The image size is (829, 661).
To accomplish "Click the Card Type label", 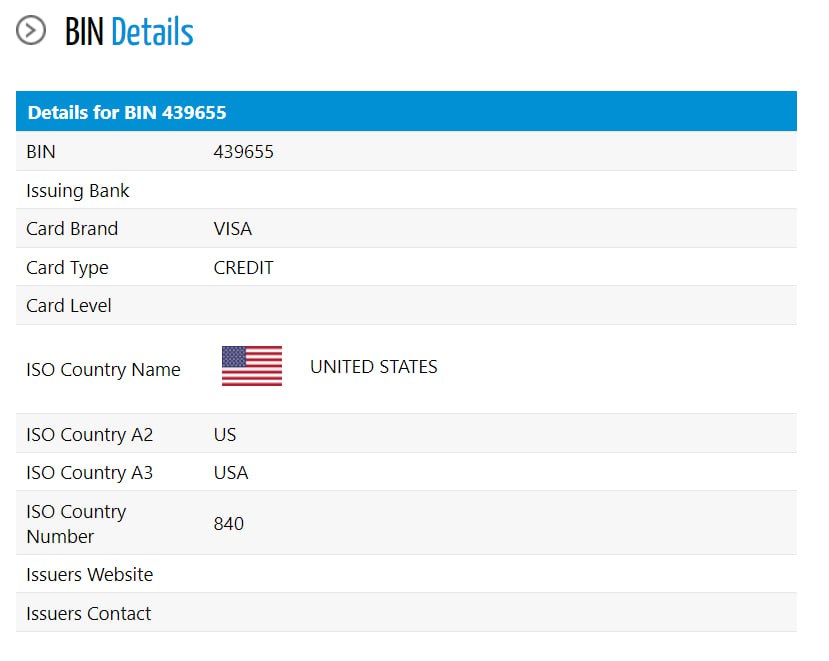I will tap(67, 268).
